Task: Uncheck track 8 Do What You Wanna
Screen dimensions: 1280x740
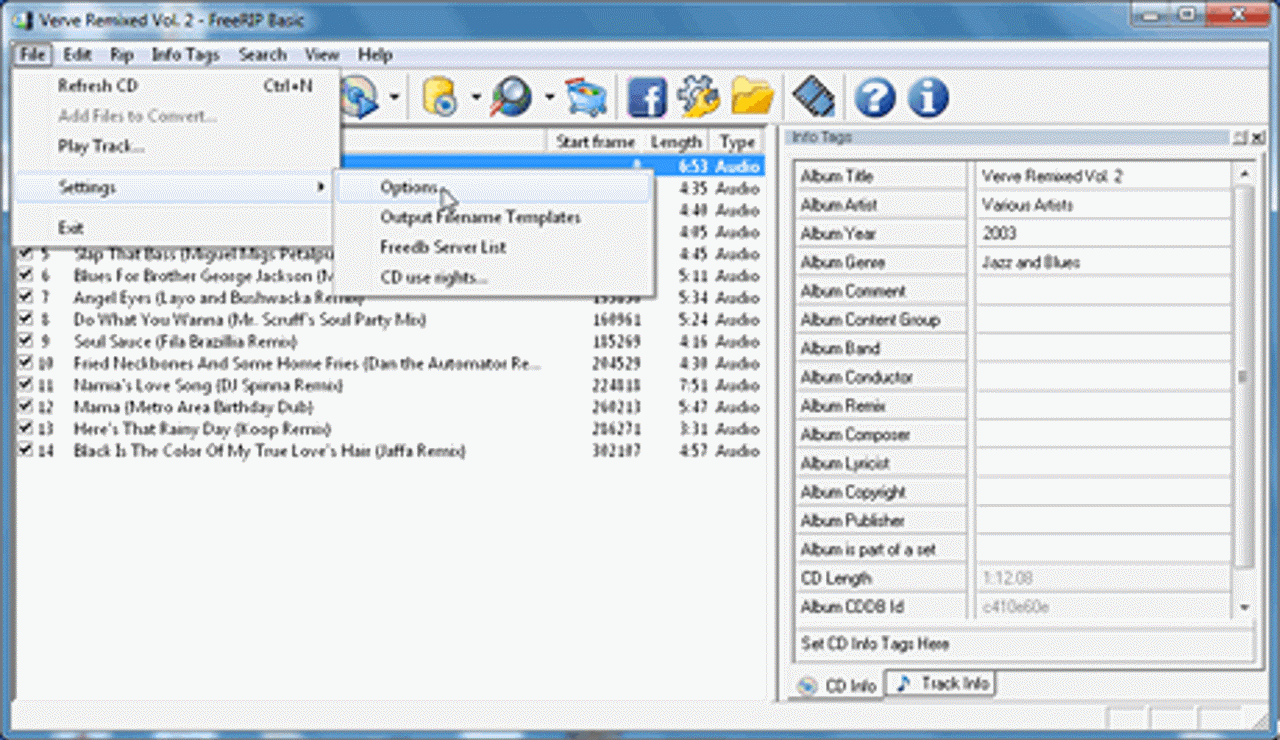Action: (x=27, y=320)
